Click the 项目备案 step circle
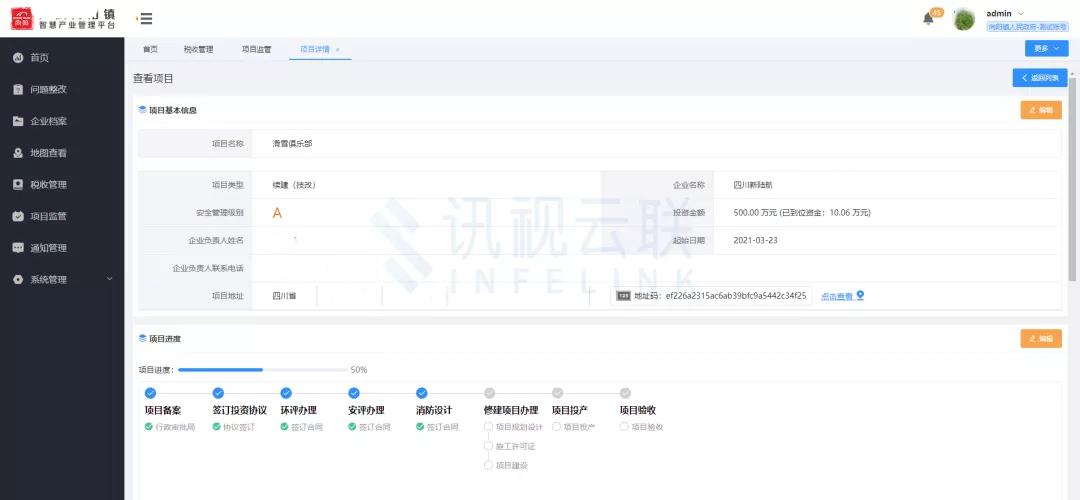This screenshot has width=1080, height=500. click(x=151, y=393)
